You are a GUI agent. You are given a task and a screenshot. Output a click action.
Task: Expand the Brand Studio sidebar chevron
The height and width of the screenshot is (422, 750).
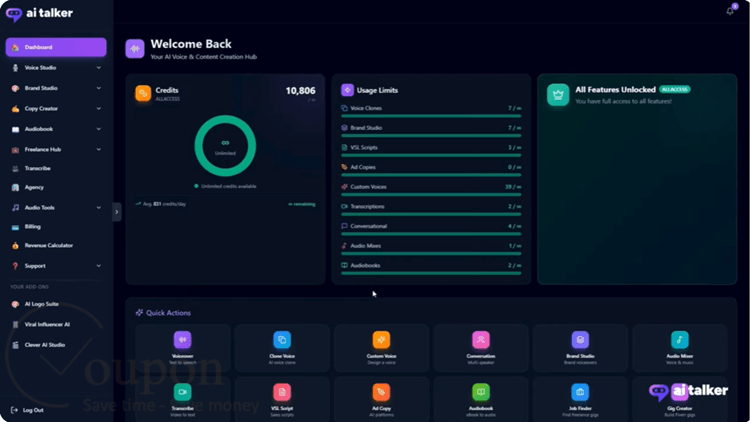(99, 88)
